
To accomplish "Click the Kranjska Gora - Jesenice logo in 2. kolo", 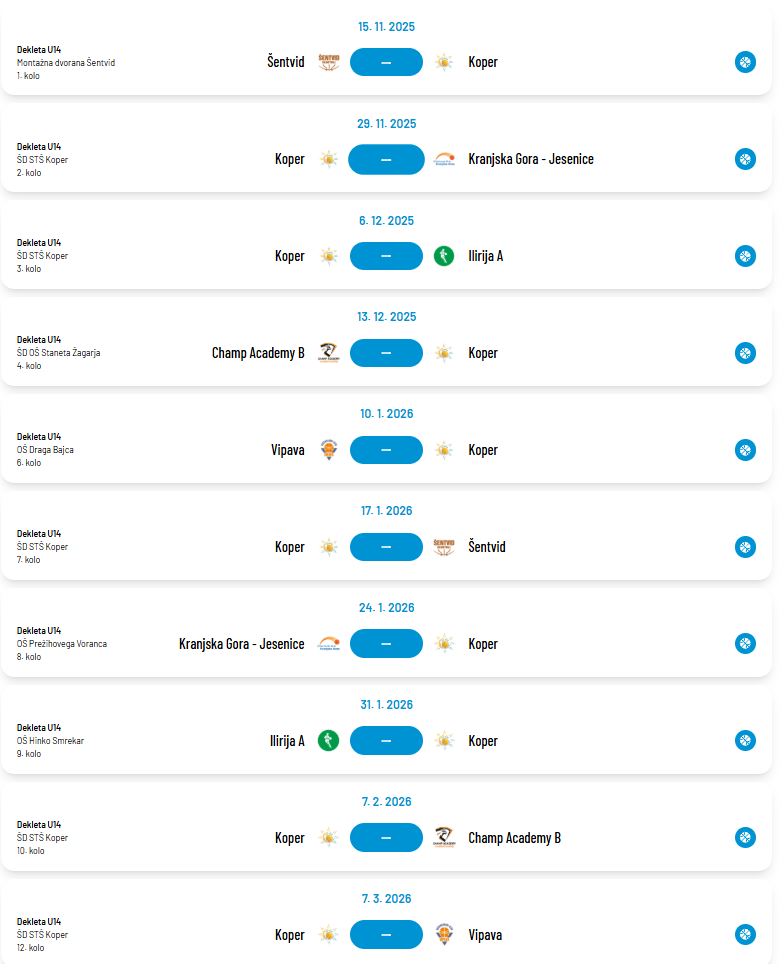I will (444, 159).
